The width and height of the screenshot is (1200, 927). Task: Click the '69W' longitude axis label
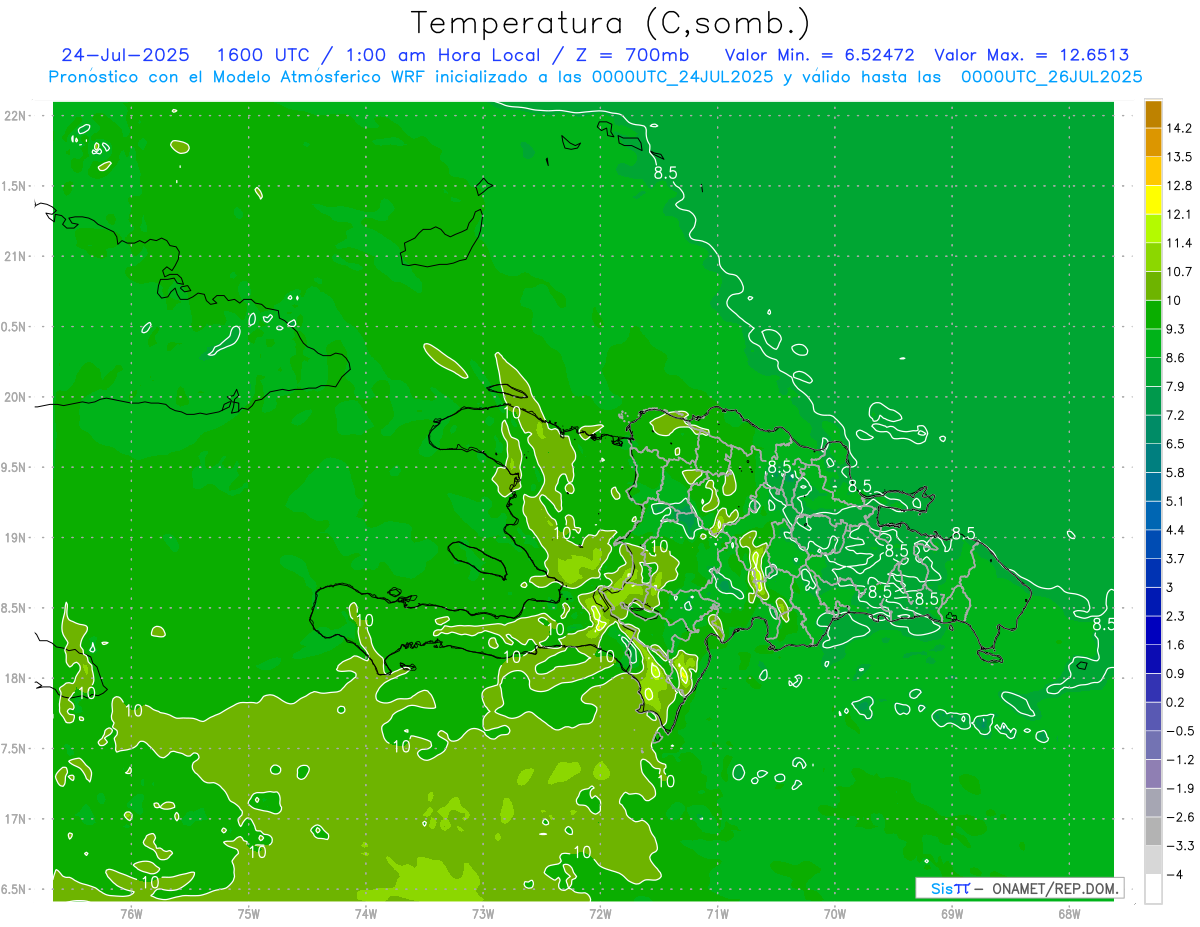(951, 913)
